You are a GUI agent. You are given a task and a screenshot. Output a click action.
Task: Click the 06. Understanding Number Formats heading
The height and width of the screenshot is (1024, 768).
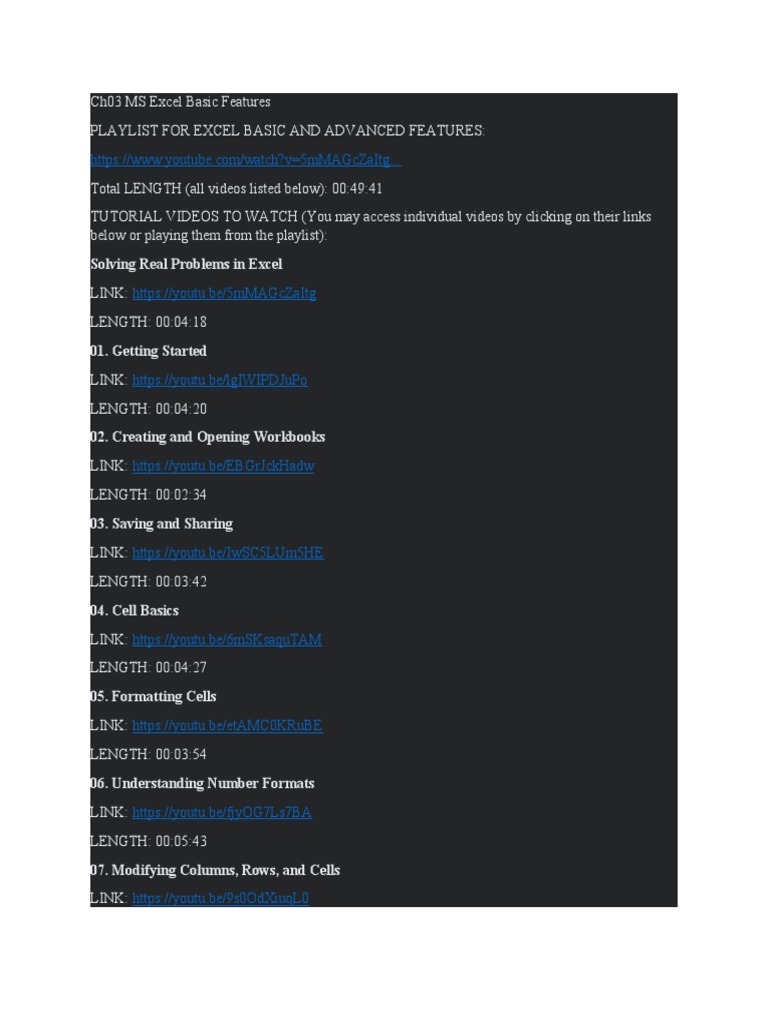pyautogui.click(x=202, y=784)
